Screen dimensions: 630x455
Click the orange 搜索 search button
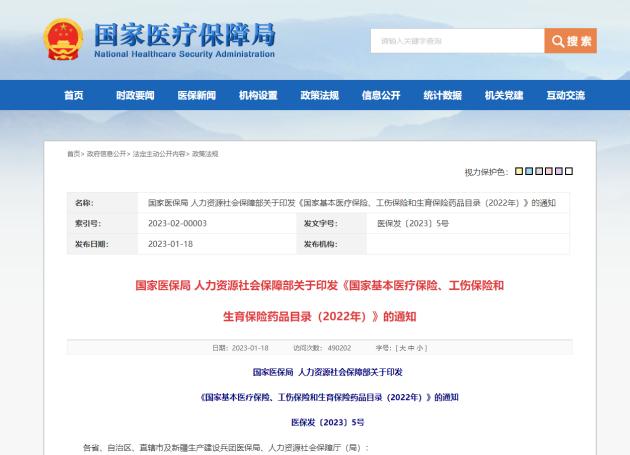(571, 41)
